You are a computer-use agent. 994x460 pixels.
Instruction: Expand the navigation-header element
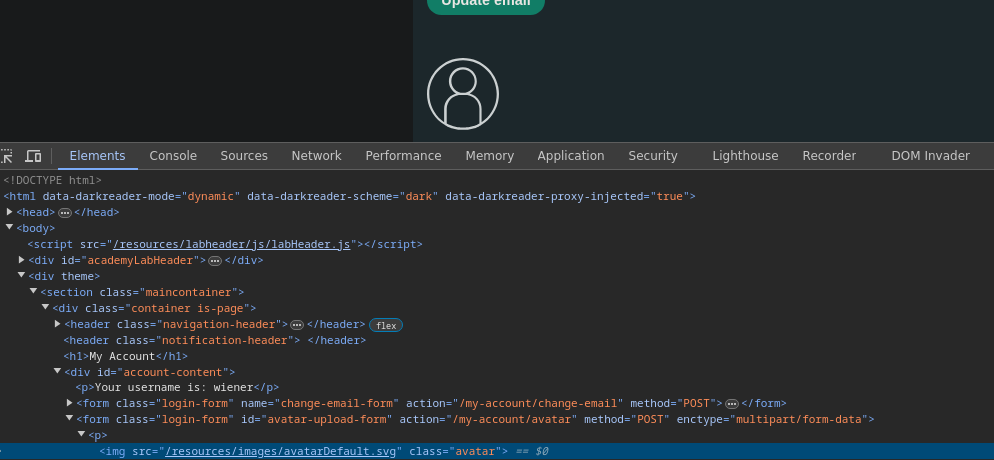pyautogui.click(x=58, y=324)
